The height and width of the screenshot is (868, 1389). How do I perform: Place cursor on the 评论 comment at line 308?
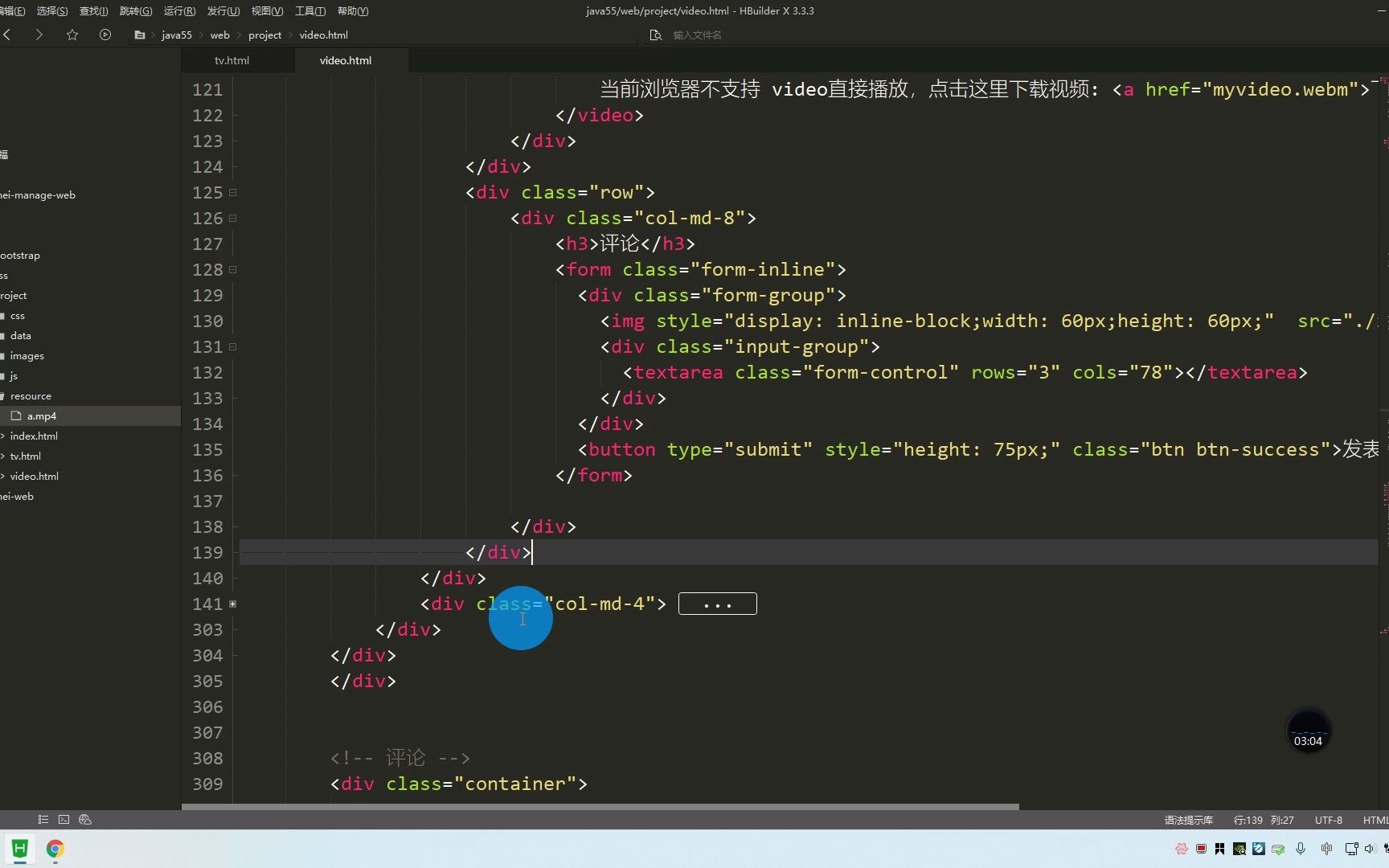(400, 758)
